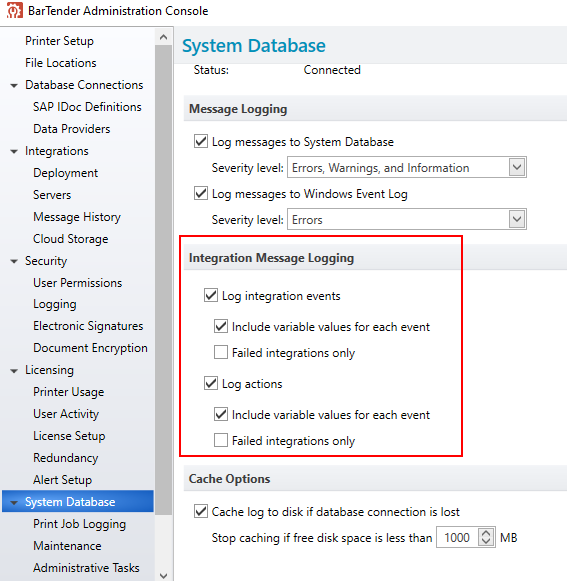
Task: Go to Redundancy settings
Action: [x=66, y=458]
